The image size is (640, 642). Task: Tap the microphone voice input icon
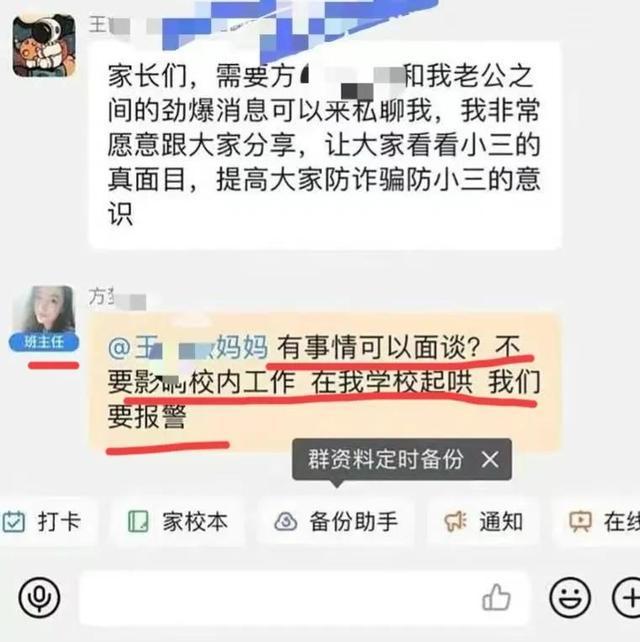[39, 597]
